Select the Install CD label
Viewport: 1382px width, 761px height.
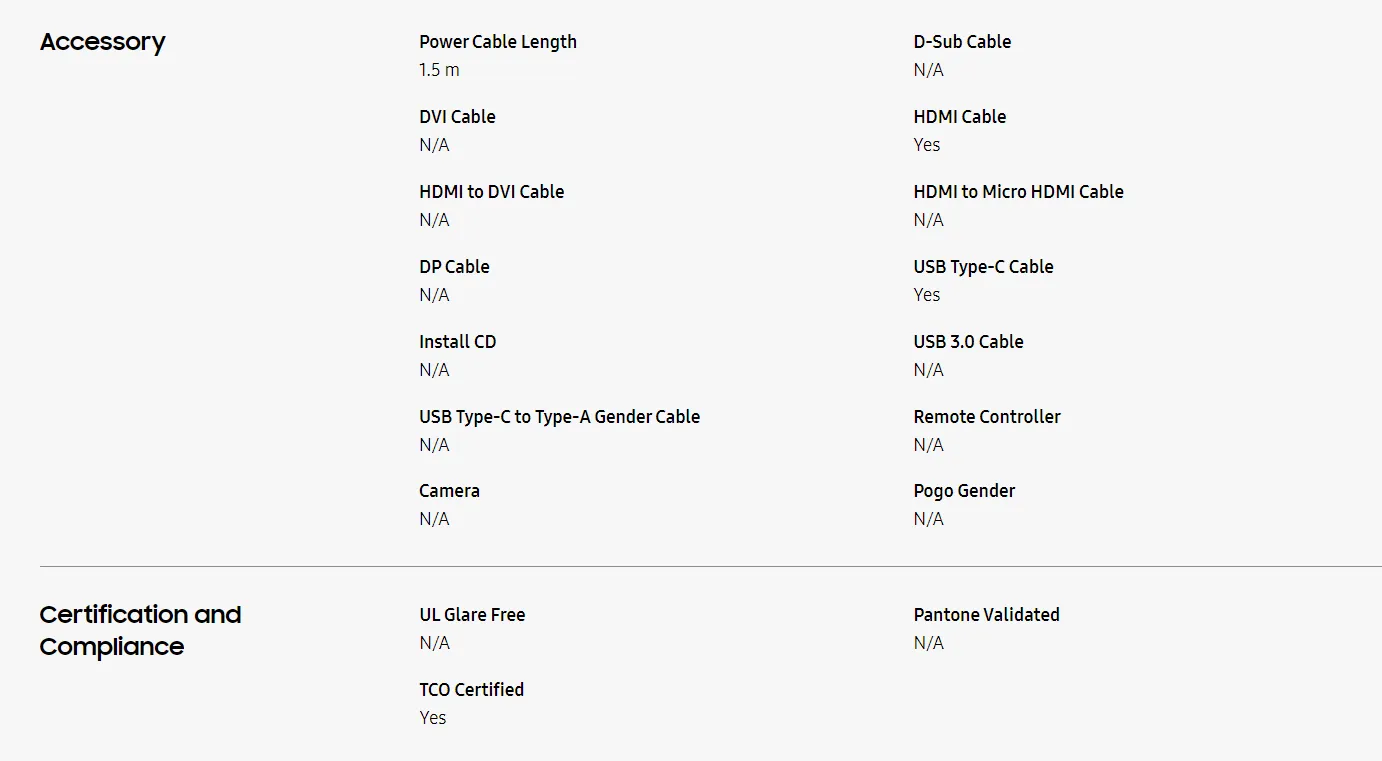point(457,342)
